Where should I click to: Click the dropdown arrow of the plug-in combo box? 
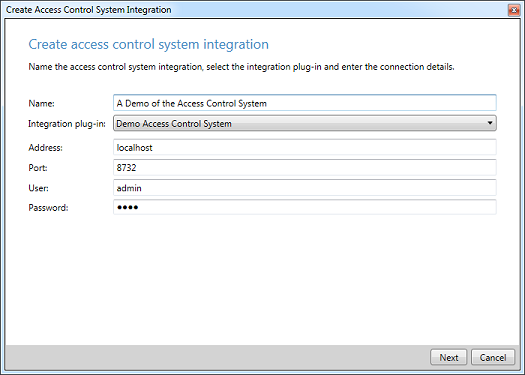tap(490, 123)
